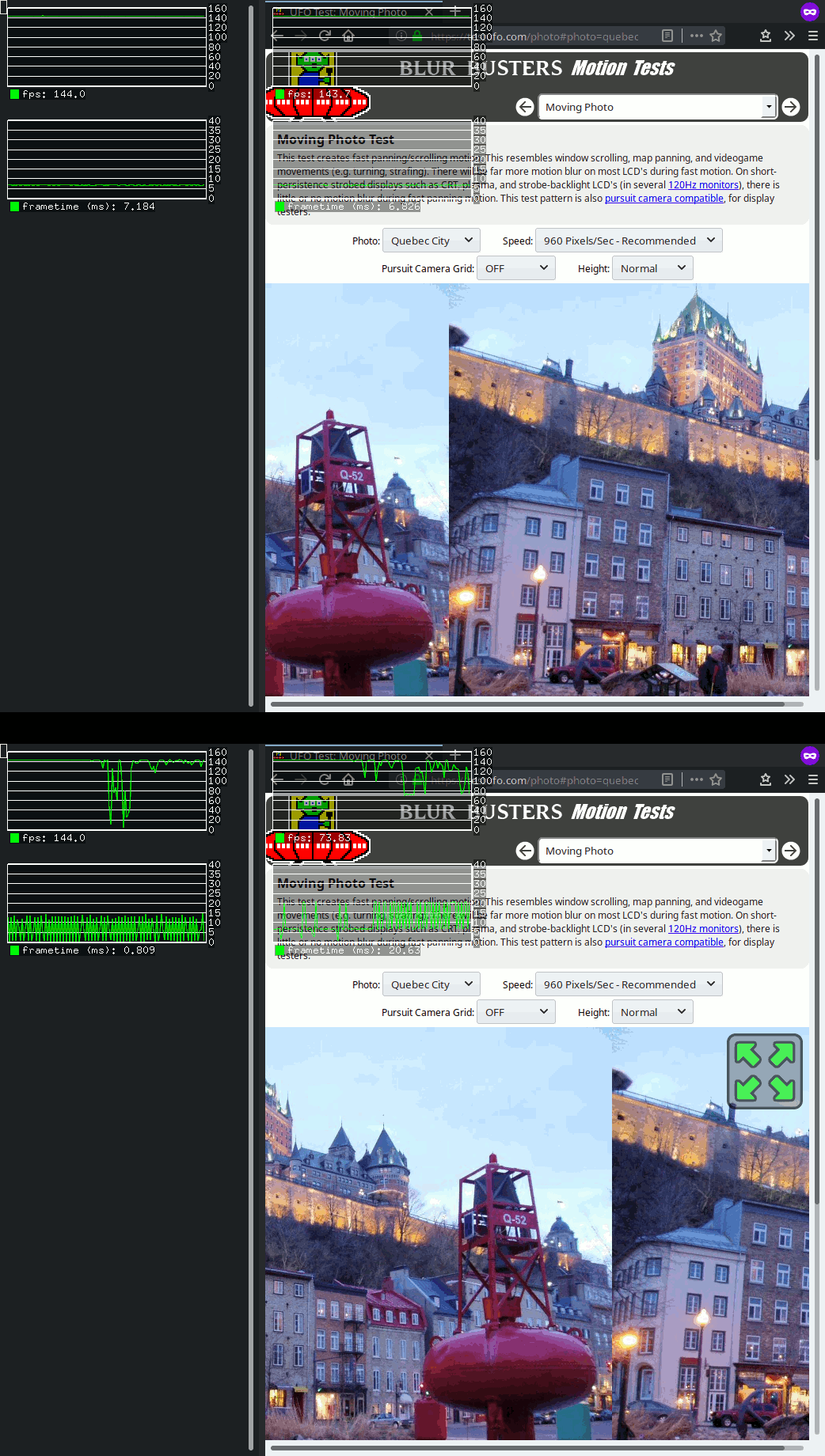This screenshot has width=825, height=1456.
Task: Click the Home icon in the bottom browser toolbar
Action: click(x=348, y=779)
